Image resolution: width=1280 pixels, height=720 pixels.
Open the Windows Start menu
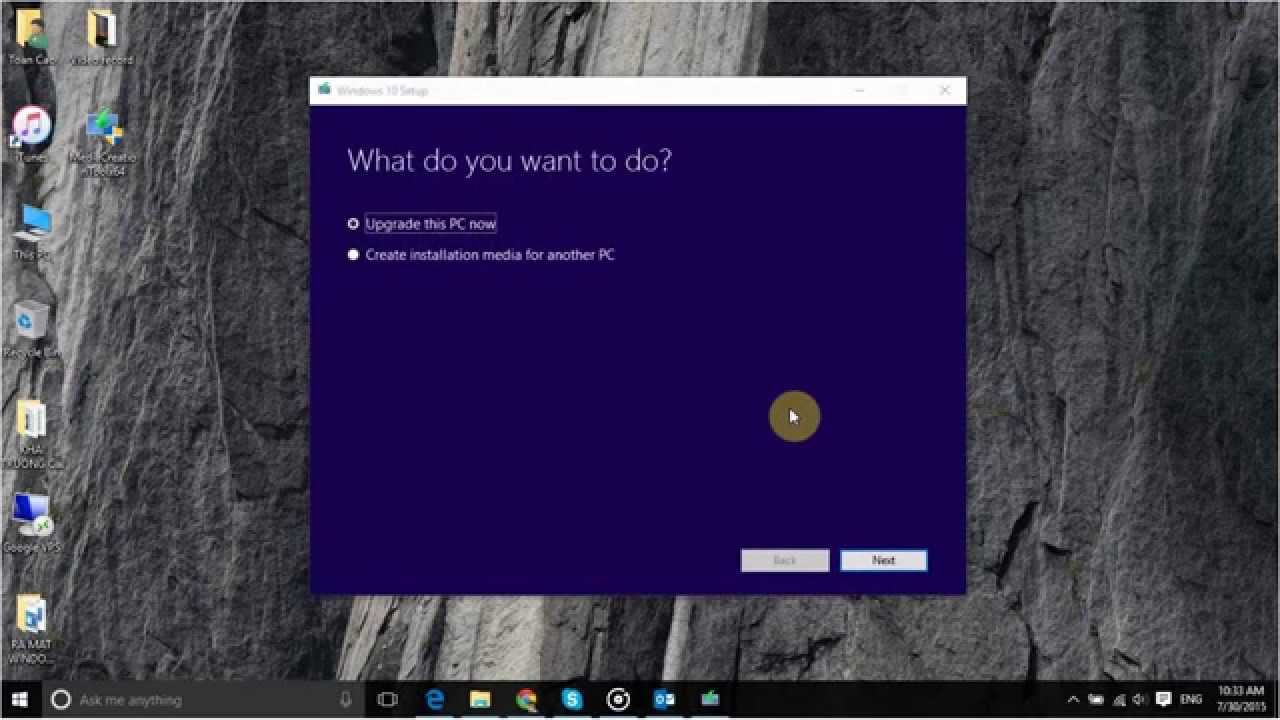20,699
